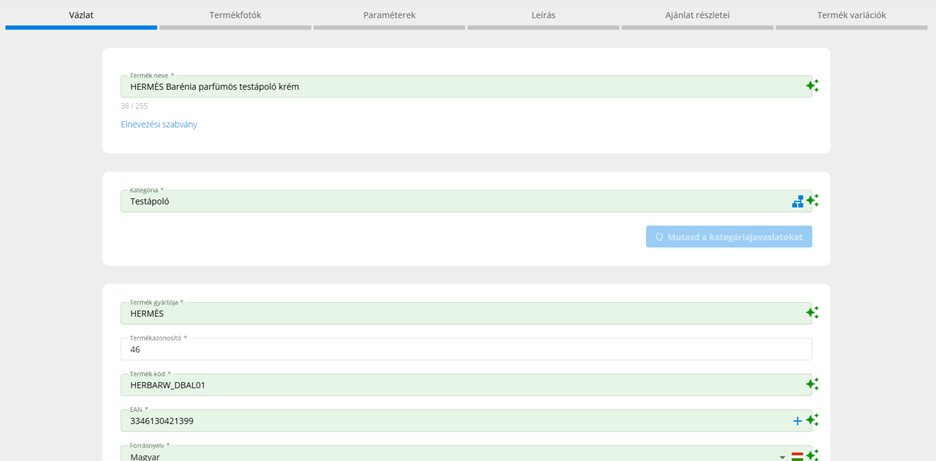Click into the Kategória field showing Testápoló

click(x=466, y=201)
